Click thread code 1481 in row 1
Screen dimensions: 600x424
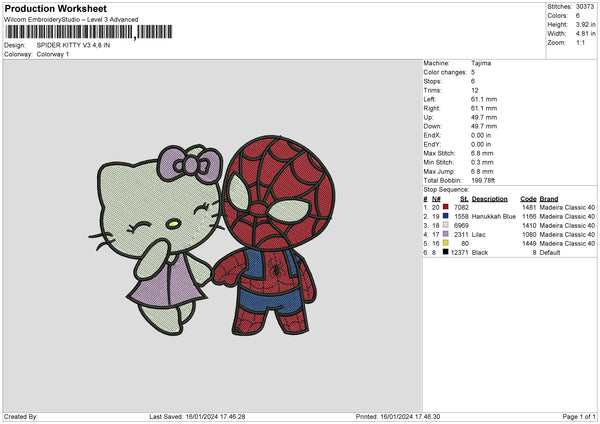(529, 207)
